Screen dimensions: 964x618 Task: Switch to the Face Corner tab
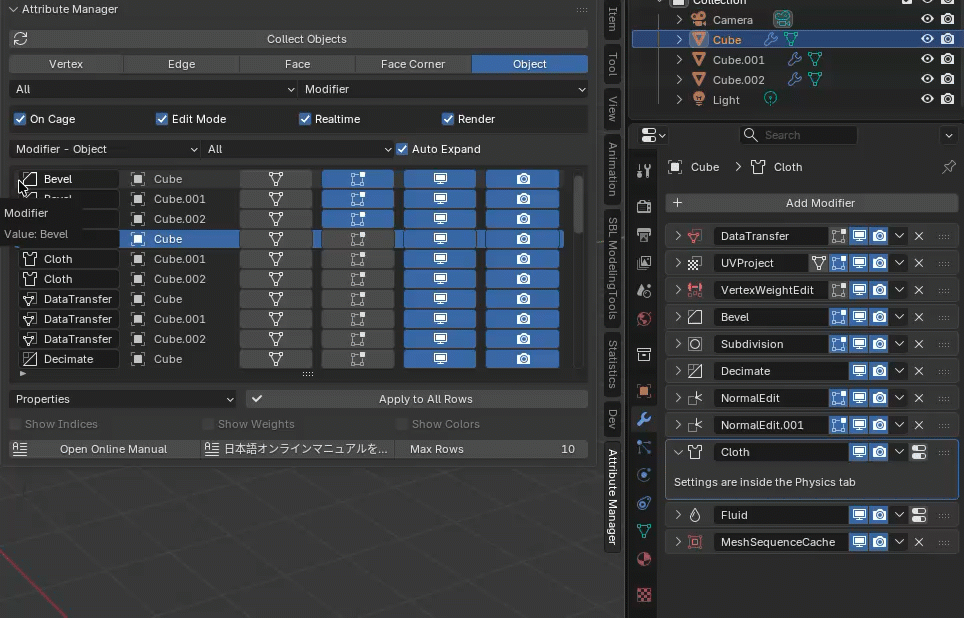[x=413, y=64]
